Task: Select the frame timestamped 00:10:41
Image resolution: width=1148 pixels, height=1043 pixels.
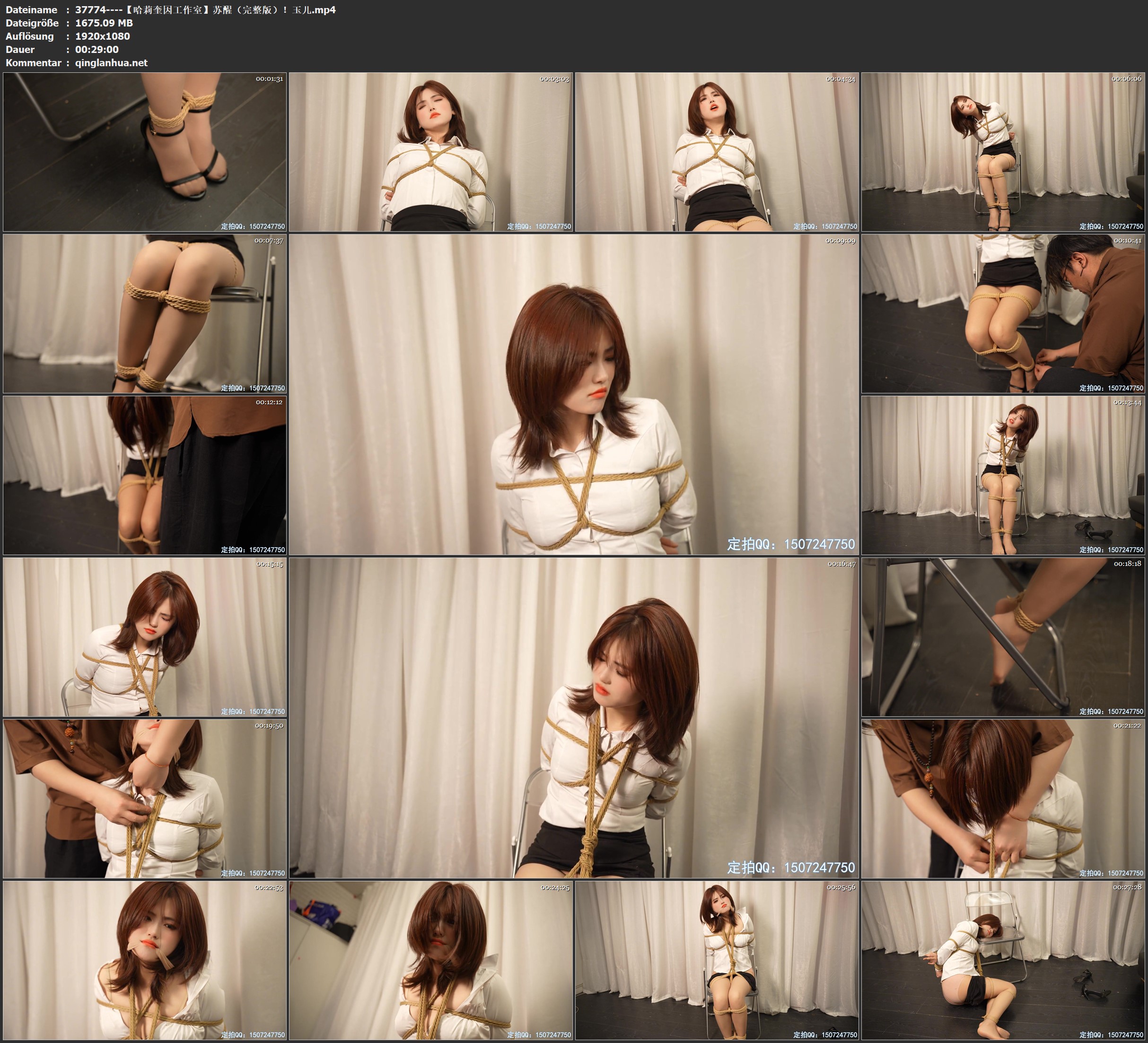Action: coord(1003,313)
